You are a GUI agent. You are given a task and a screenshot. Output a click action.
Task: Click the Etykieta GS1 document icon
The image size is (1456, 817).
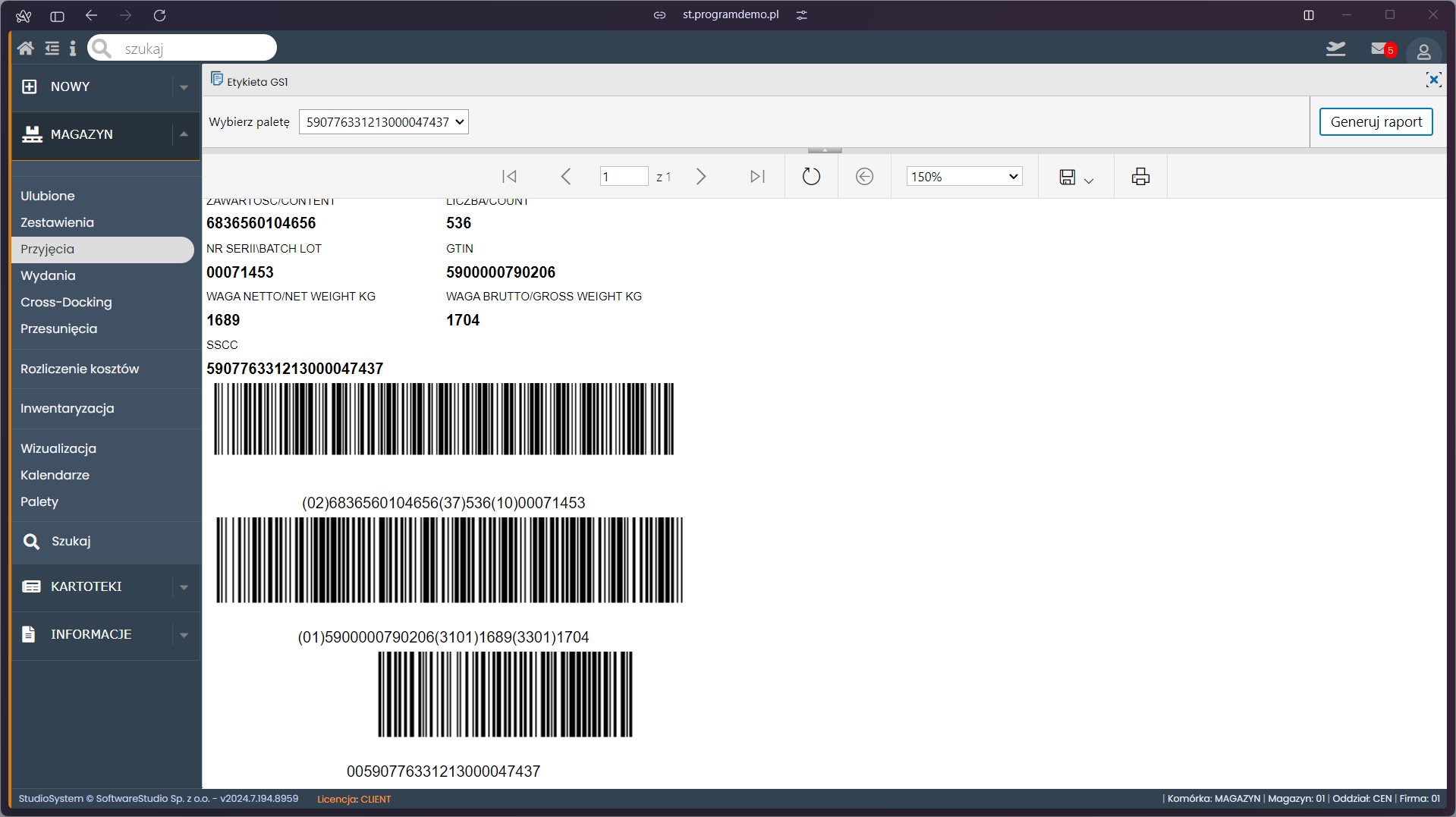217,79
